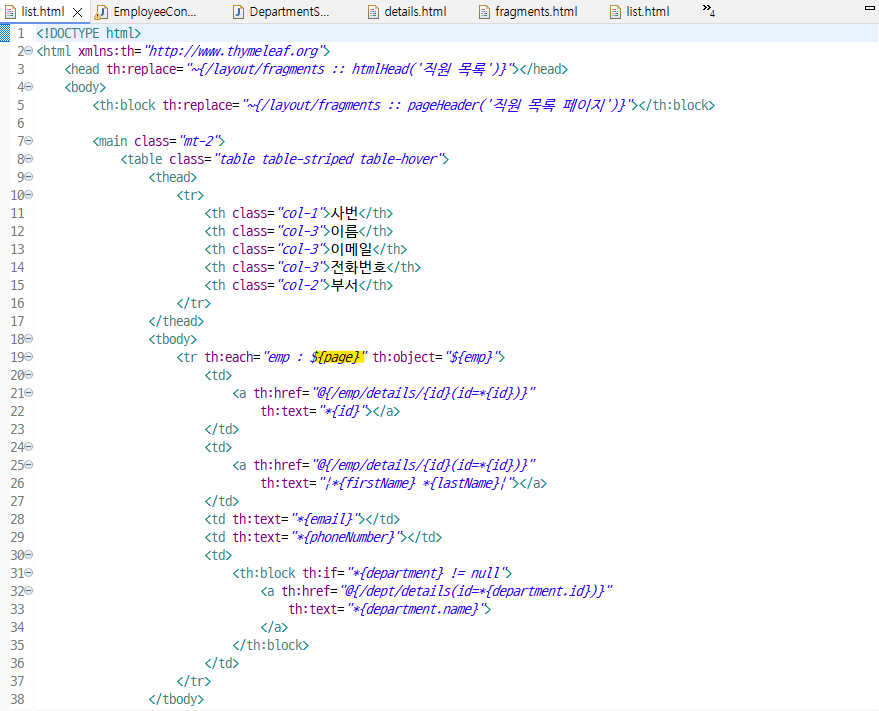Click the *{department.name} expression
The height and width of the screenshot is (711, 879).
click(415, 608)
